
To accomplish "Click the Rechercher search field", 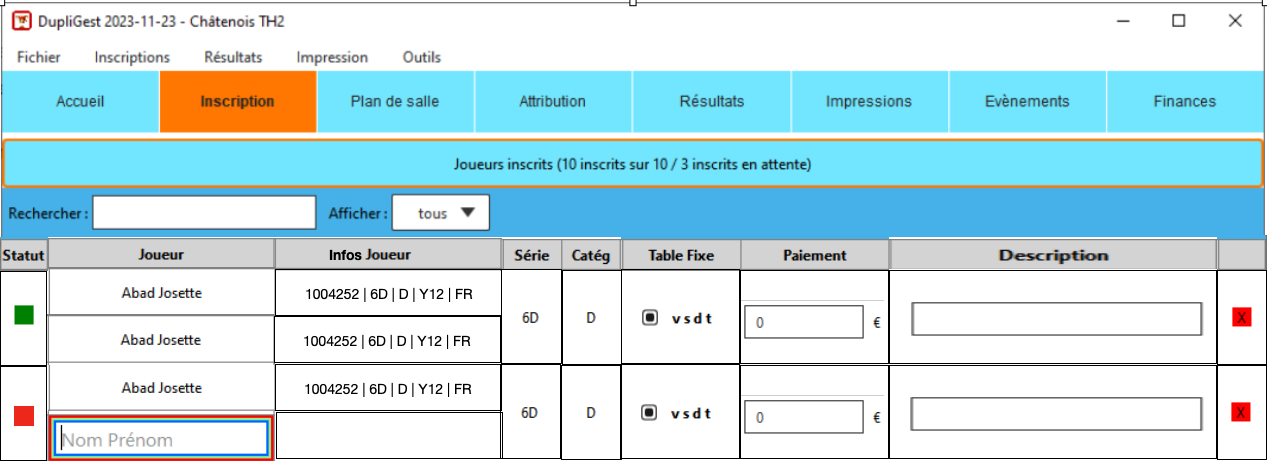I will click(x=204, y=213).
